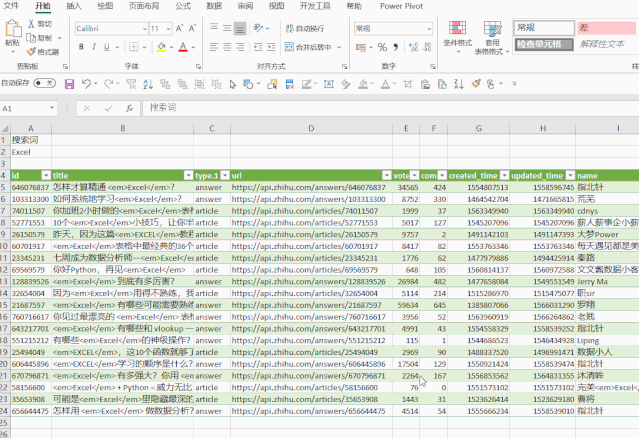The width and height of the screenshot is (639, 438).
Task: Click the clear filter funnel icon
Action: 131,84
